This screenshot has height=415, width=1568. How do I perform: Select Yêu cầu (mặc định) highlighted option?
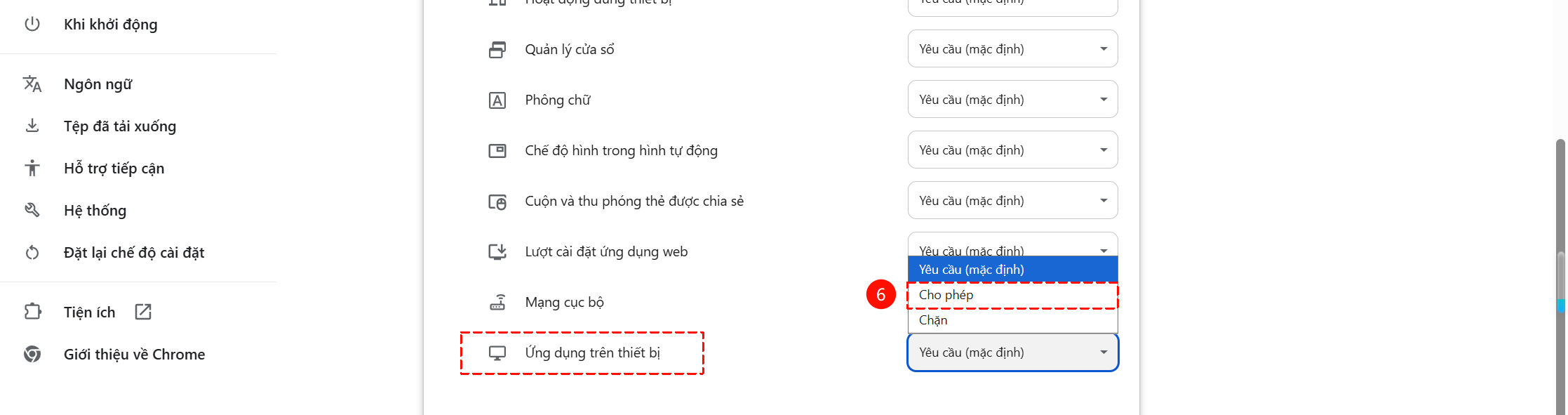click(x=1012, y=270)
